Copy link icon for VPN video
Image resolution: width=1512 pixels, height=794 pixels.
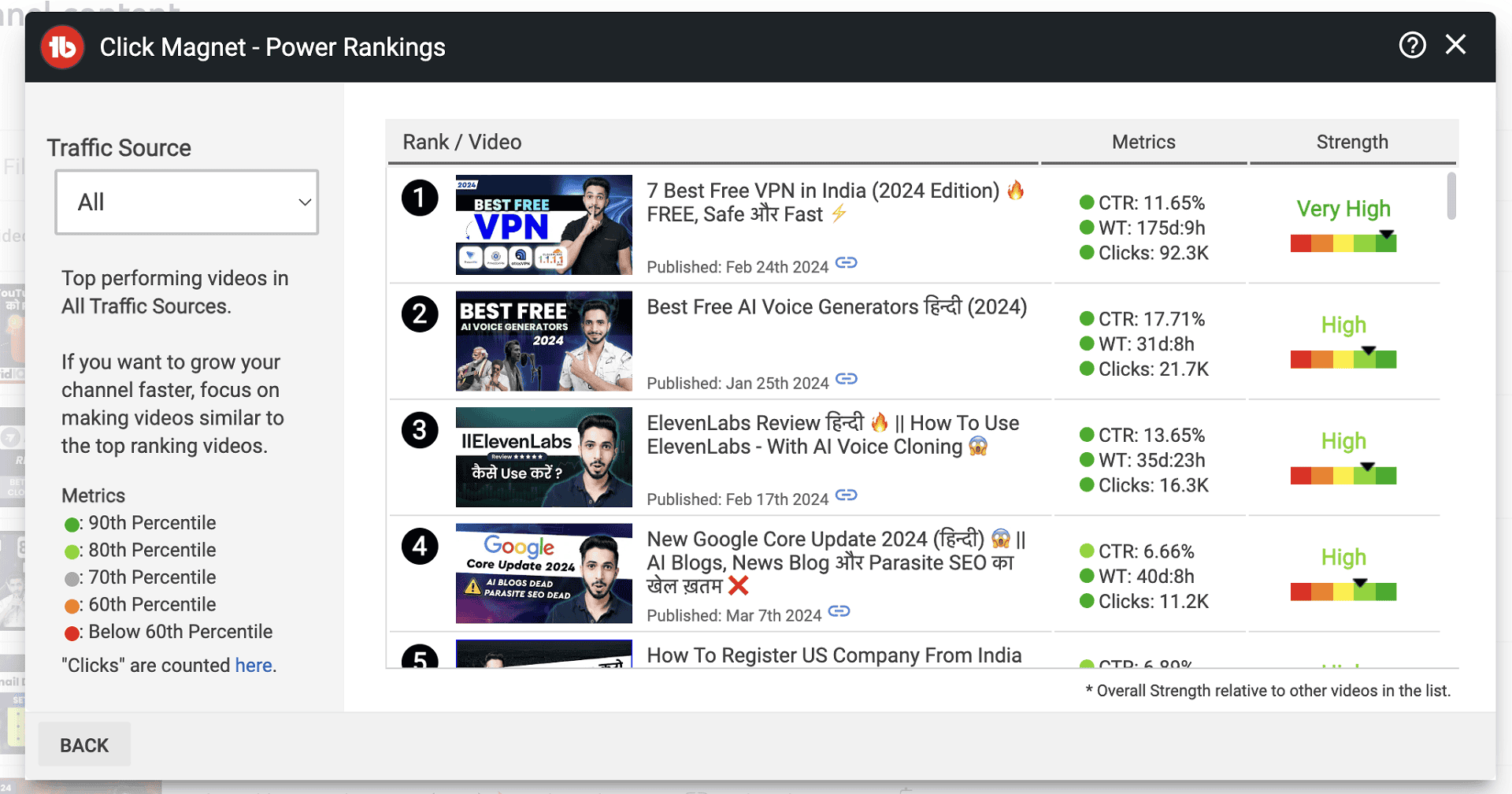coord(846,263)
